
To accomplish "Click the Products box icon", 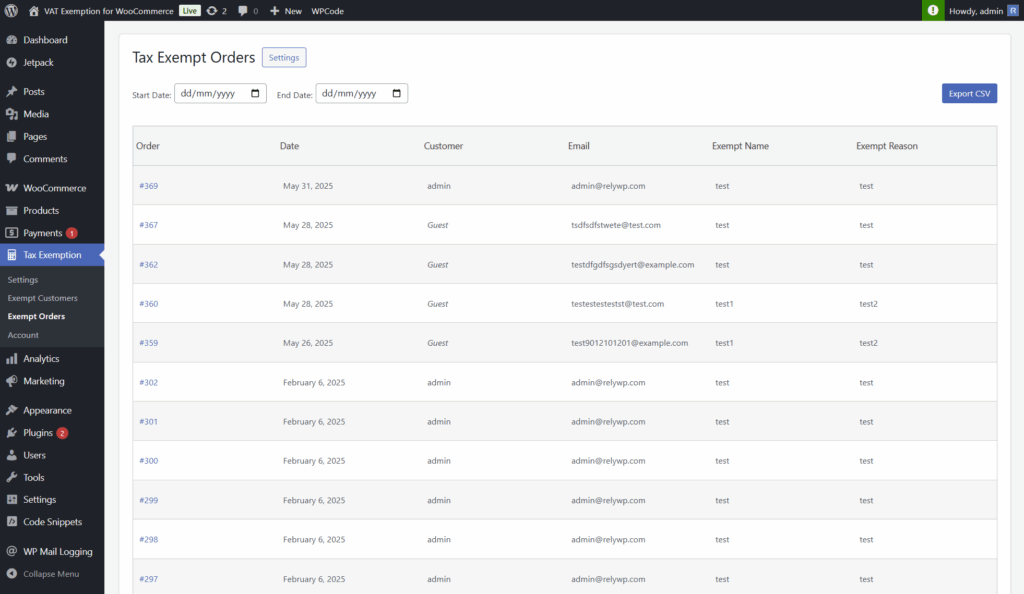I will (12, 210).
